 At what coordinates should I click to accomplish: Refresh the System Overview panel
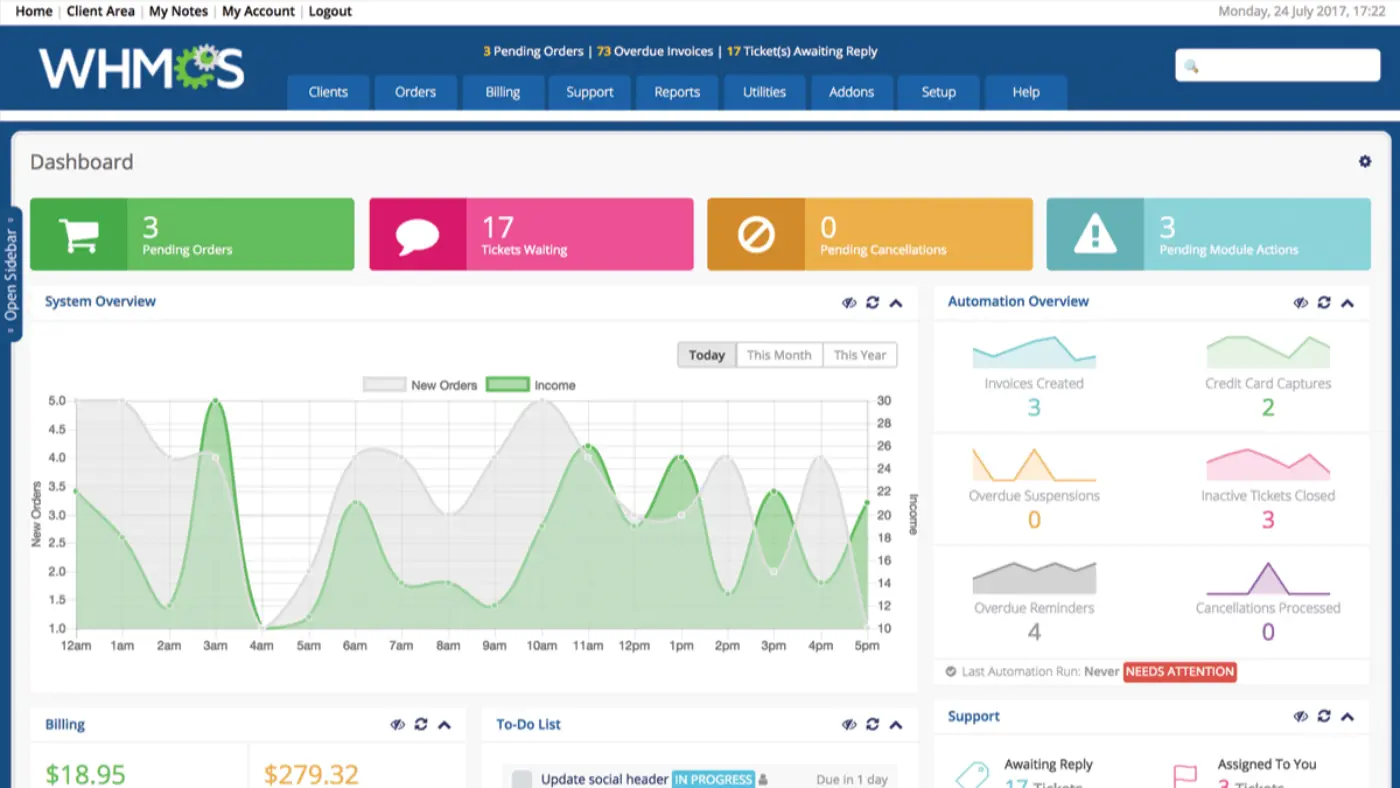tap(872, 302)
